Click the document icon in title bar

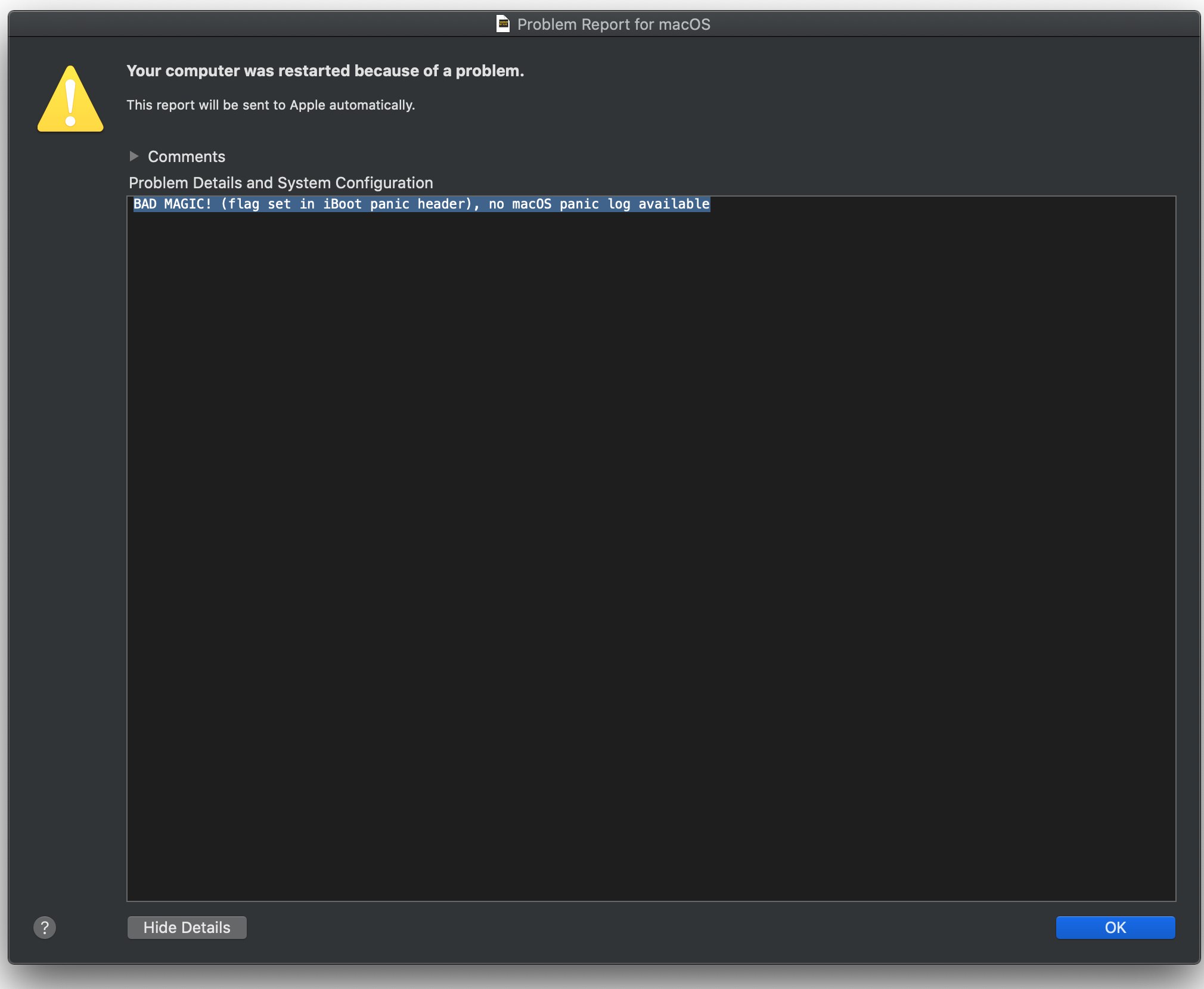503,24
